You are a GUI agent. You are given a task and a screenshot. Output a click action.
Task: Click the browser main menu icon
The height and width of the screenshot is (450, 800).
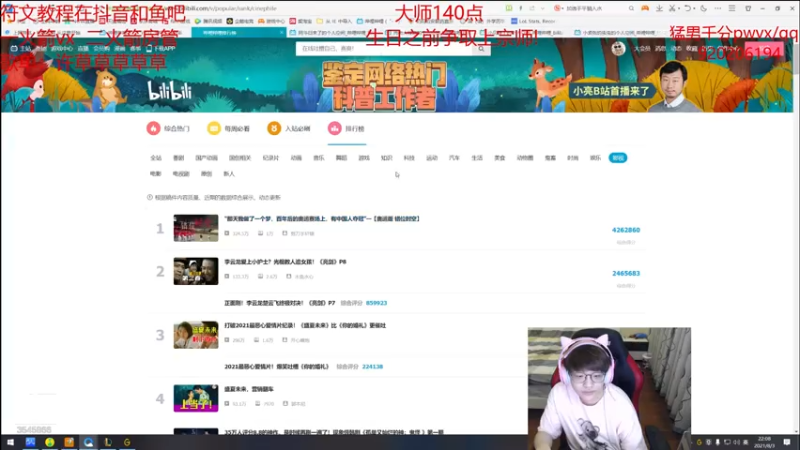(x=732, y=8)
